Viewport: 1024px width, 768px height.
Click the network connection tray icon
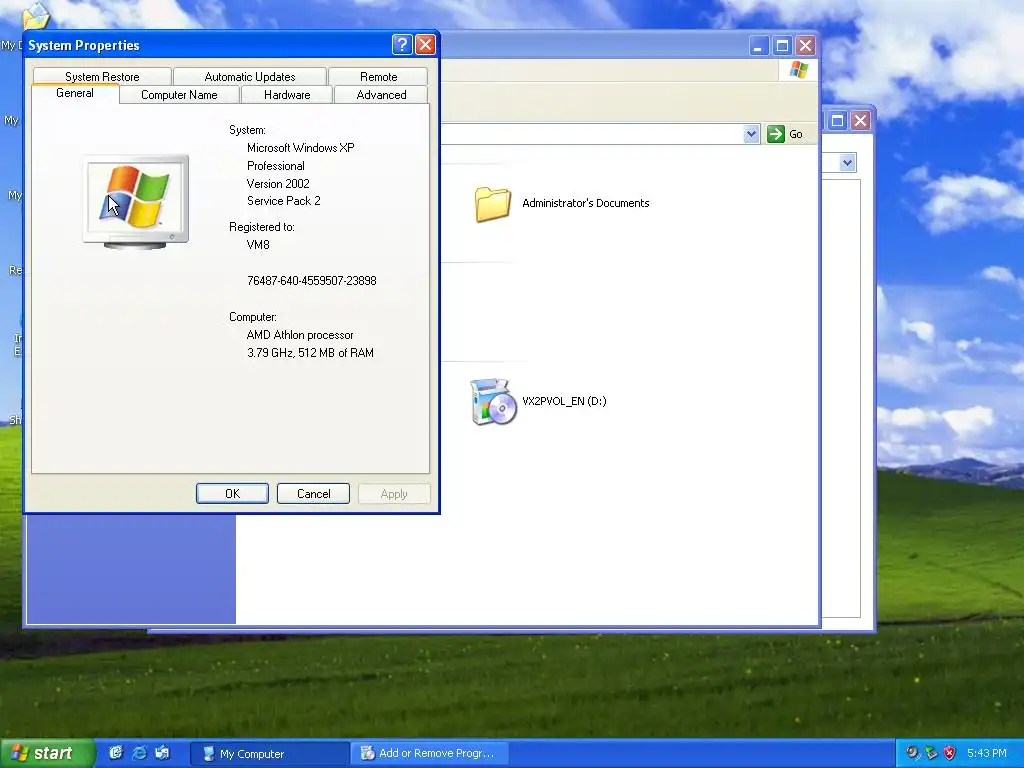[x=931, y=753]
